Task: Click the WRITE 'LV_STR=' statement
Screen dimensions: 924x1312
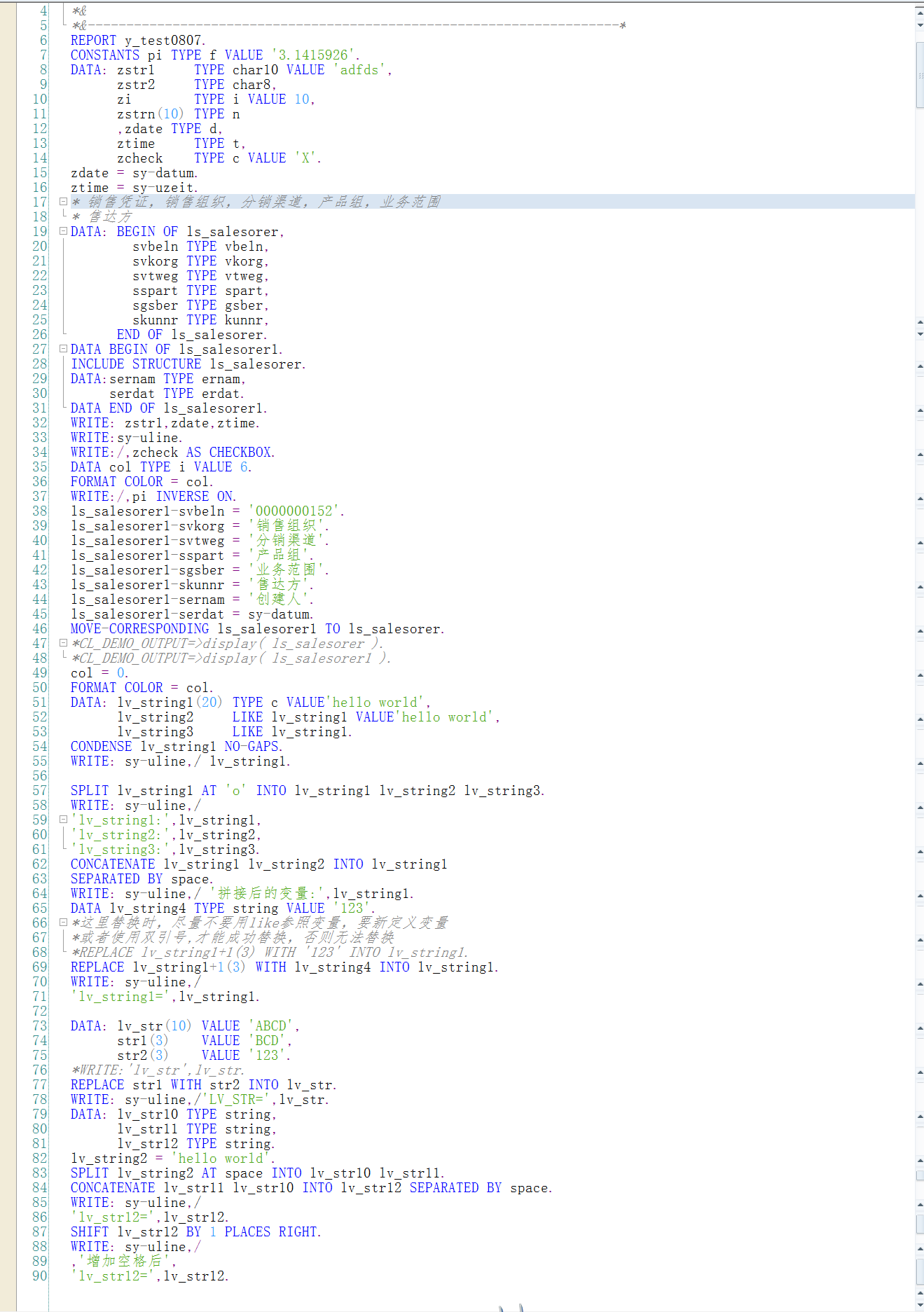Action: [200, 1100]
